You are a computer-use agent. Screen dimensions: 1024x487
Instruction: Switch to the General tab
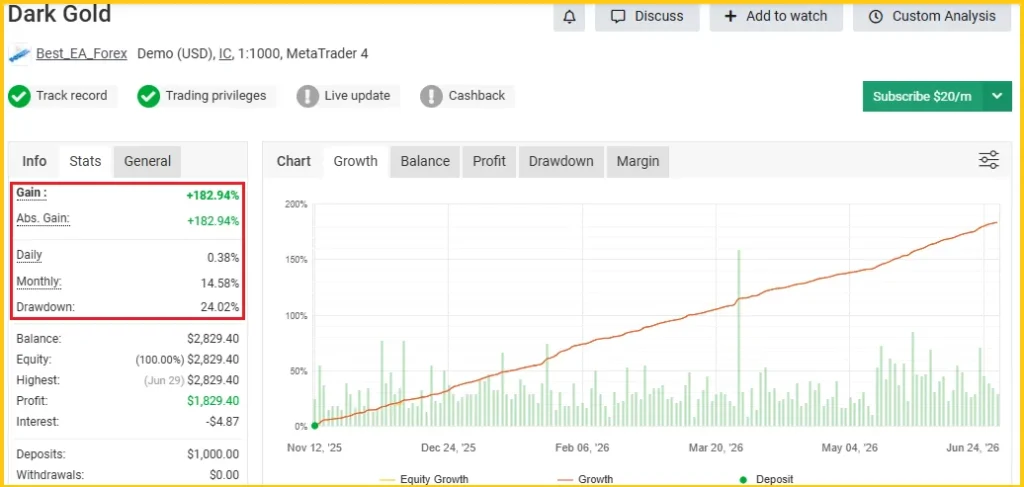click(x=148, y=161)
